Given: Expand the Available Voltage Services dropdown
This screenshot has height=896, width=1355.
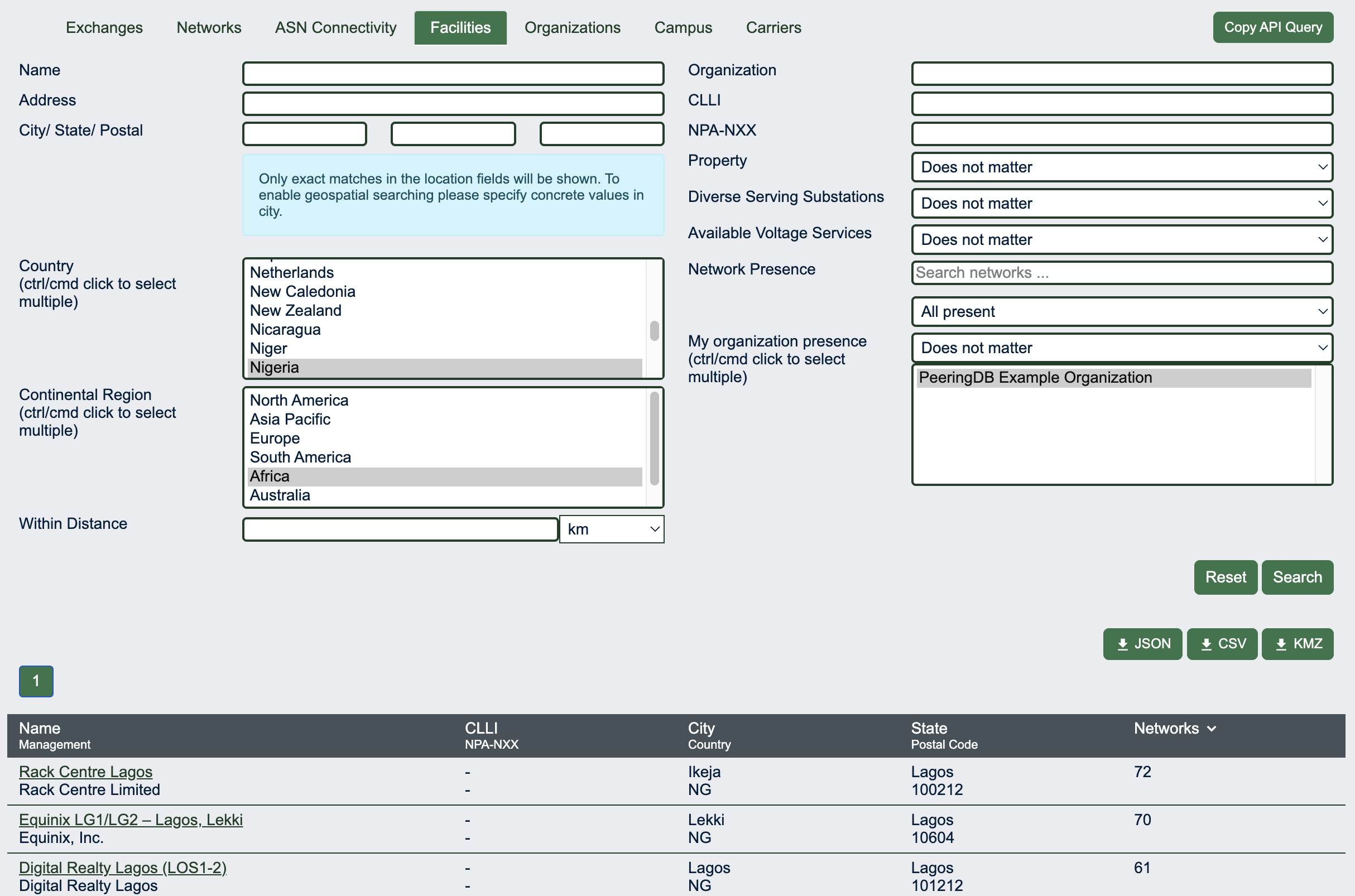Looking at the screenshot, I should tap(1121, 239).
